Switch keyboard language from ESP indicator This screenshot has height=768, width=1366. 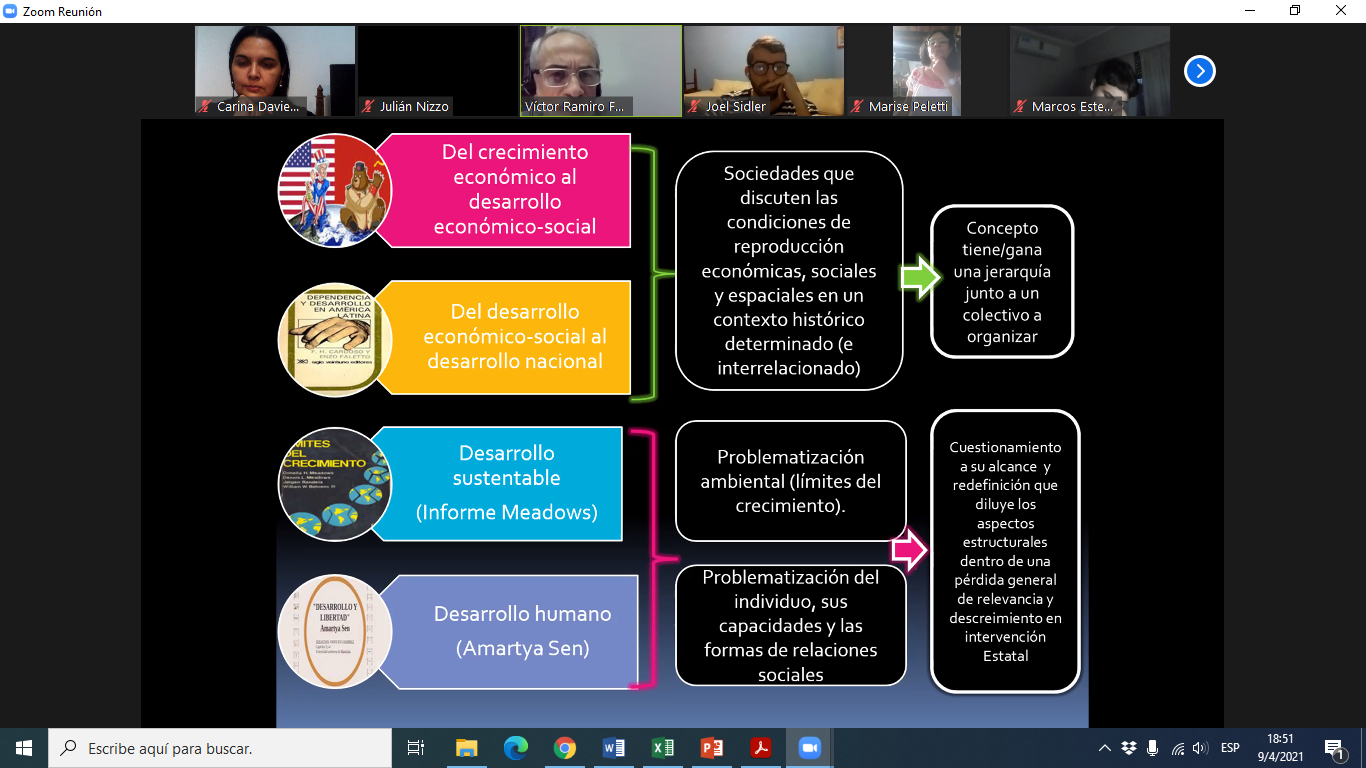(1230, 748)
